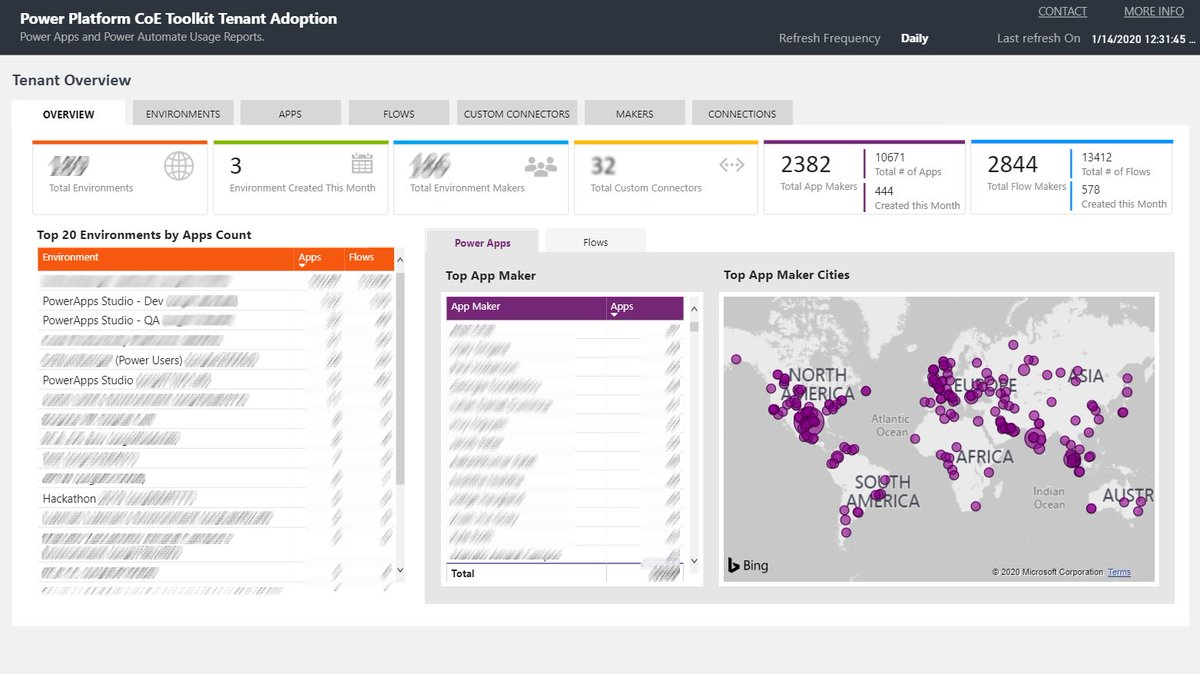This screenshot has height=674, width=1200.
Task: Click the Top 20 Environments by Apps Count title
Action: point(144,235)
